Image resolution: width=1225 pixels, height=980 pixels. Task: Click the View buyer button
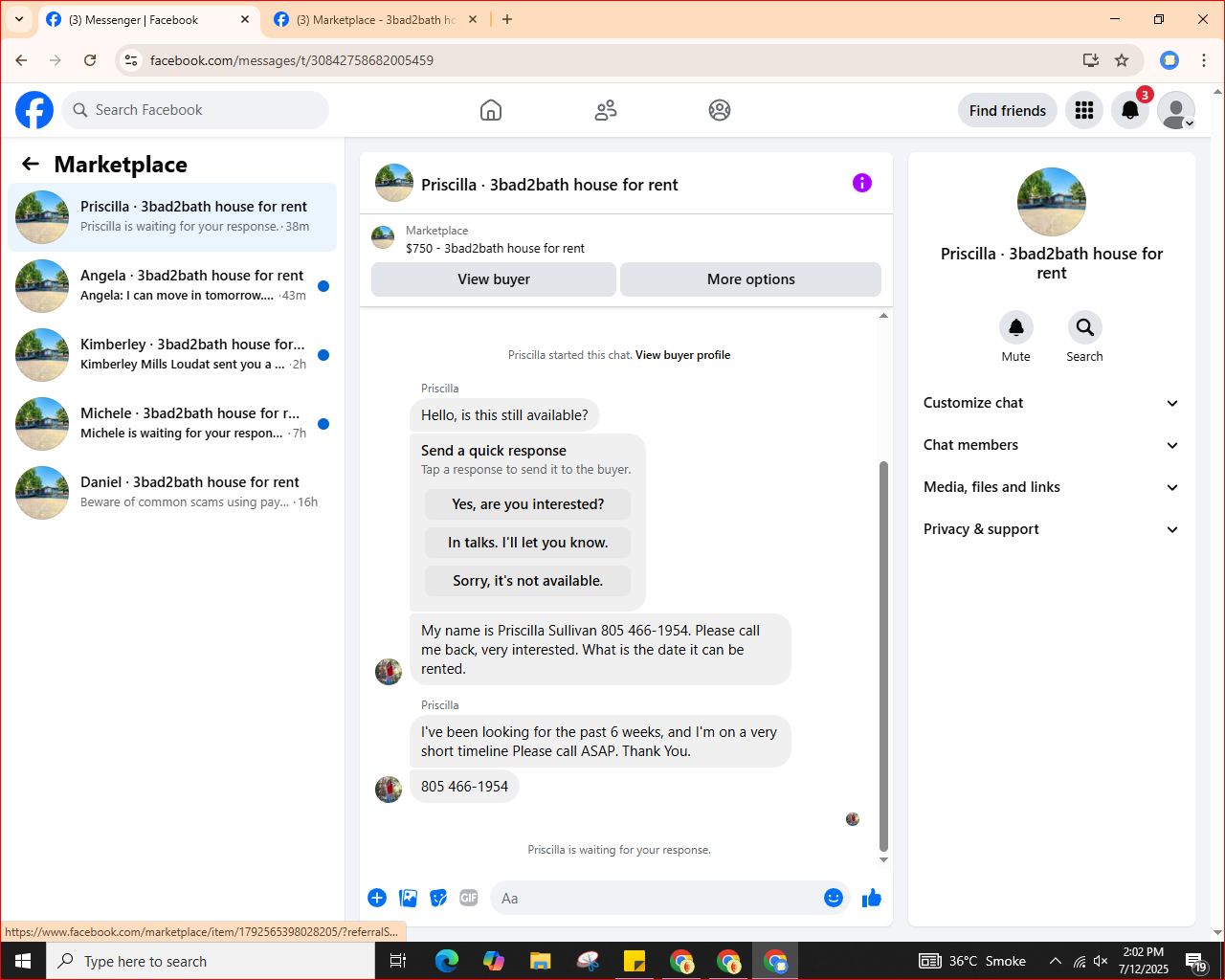pos(494,279)
